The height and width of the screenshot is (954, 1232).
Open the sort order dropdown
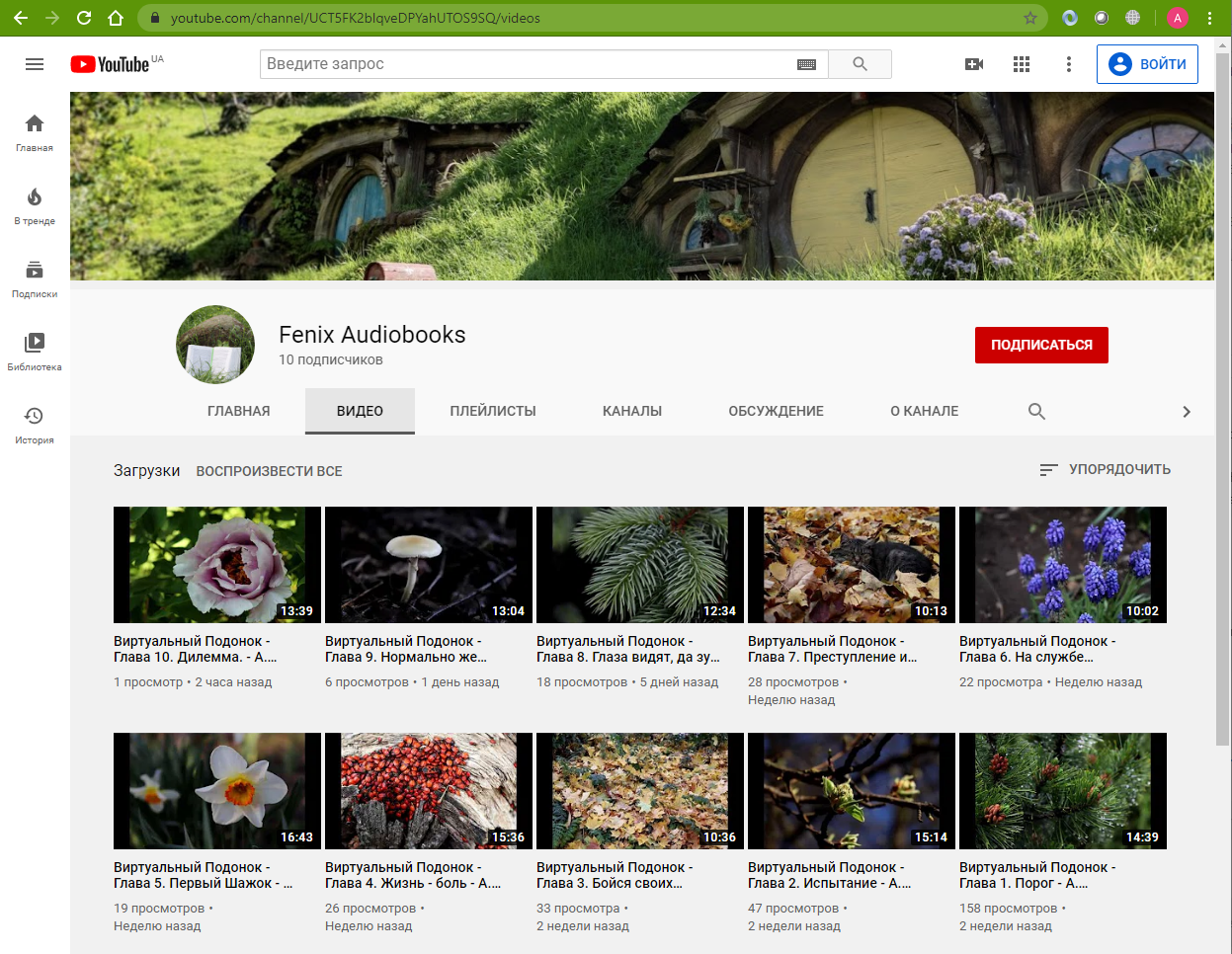[x=1105, y=470]
